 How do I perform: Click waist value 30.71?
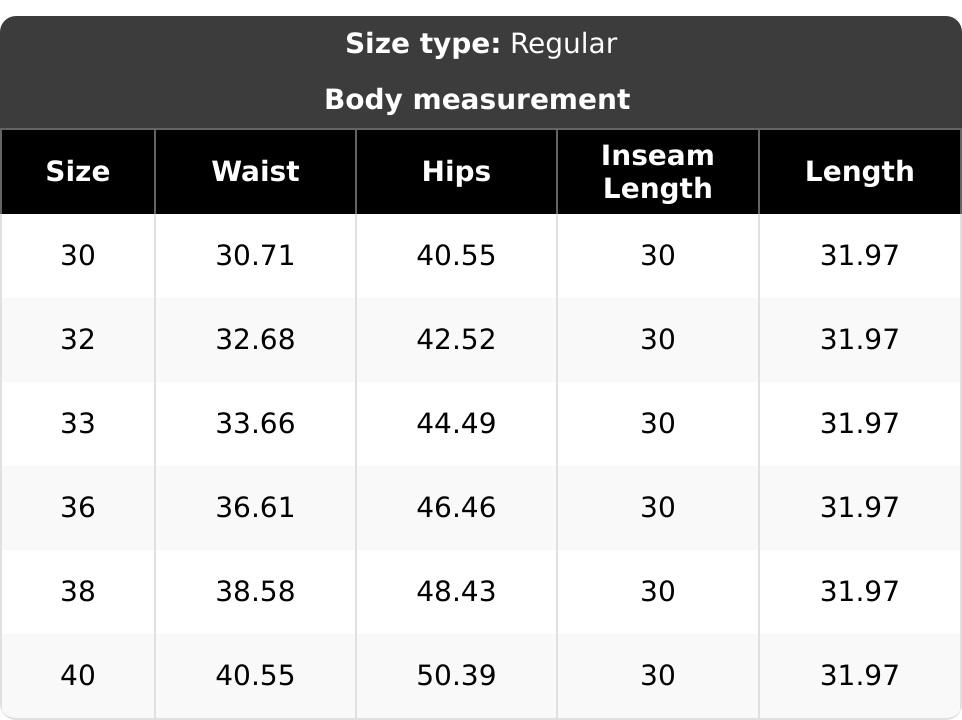click(x=255, y=255)
